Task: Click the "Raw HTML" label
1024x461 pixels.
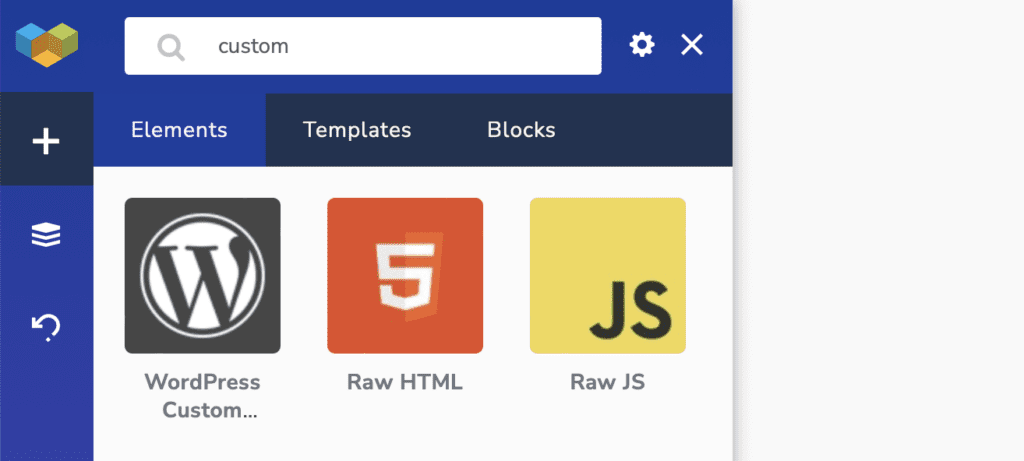Action: 405,382
